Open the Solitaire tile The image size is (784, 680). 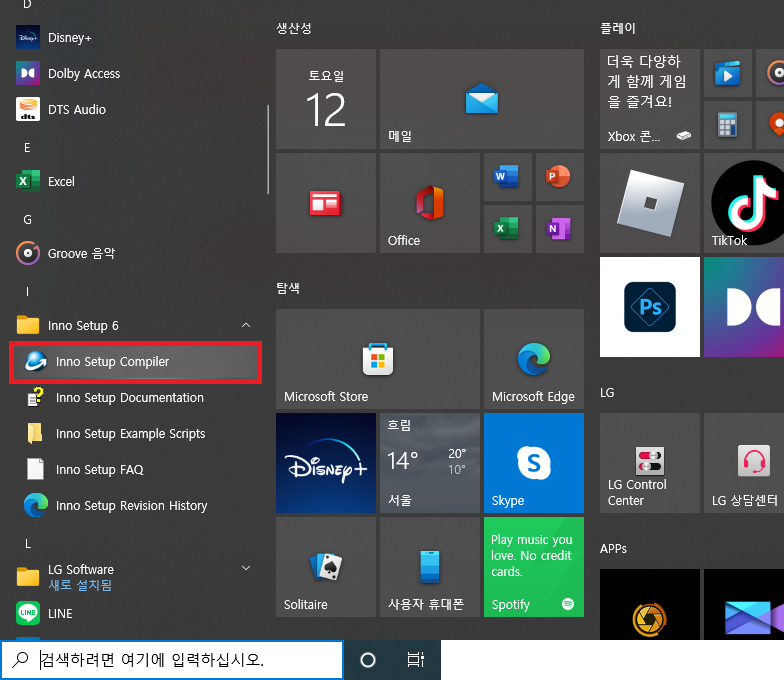326,567
